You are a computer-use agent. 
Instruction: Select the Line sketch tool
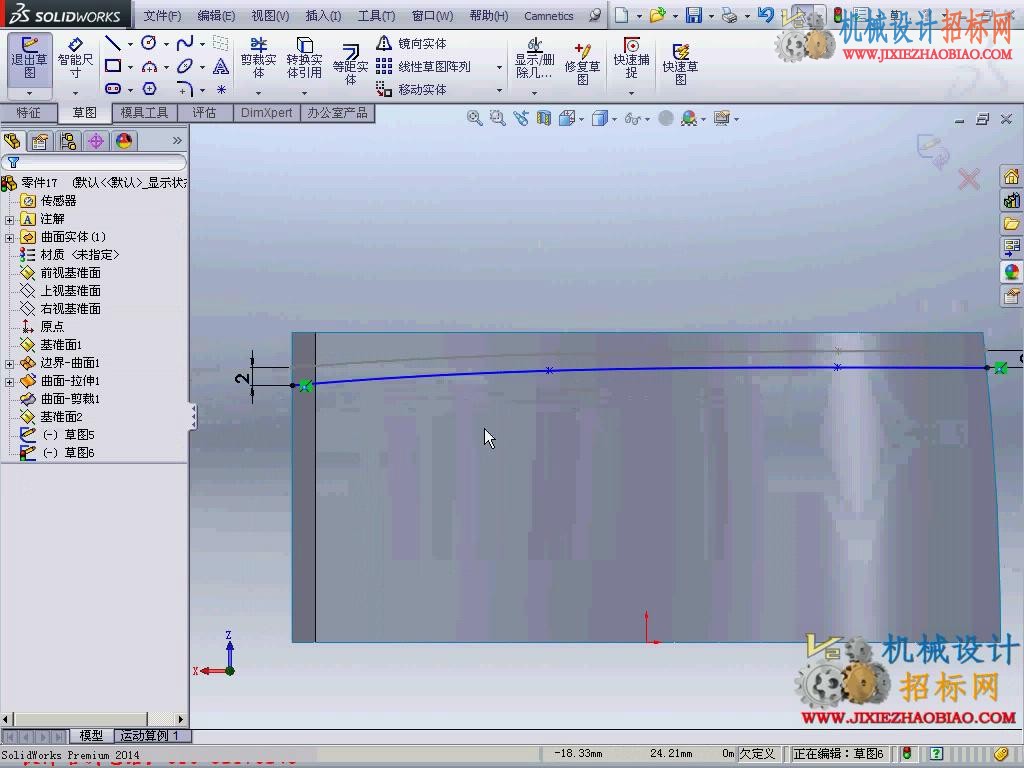pos(113,43)
